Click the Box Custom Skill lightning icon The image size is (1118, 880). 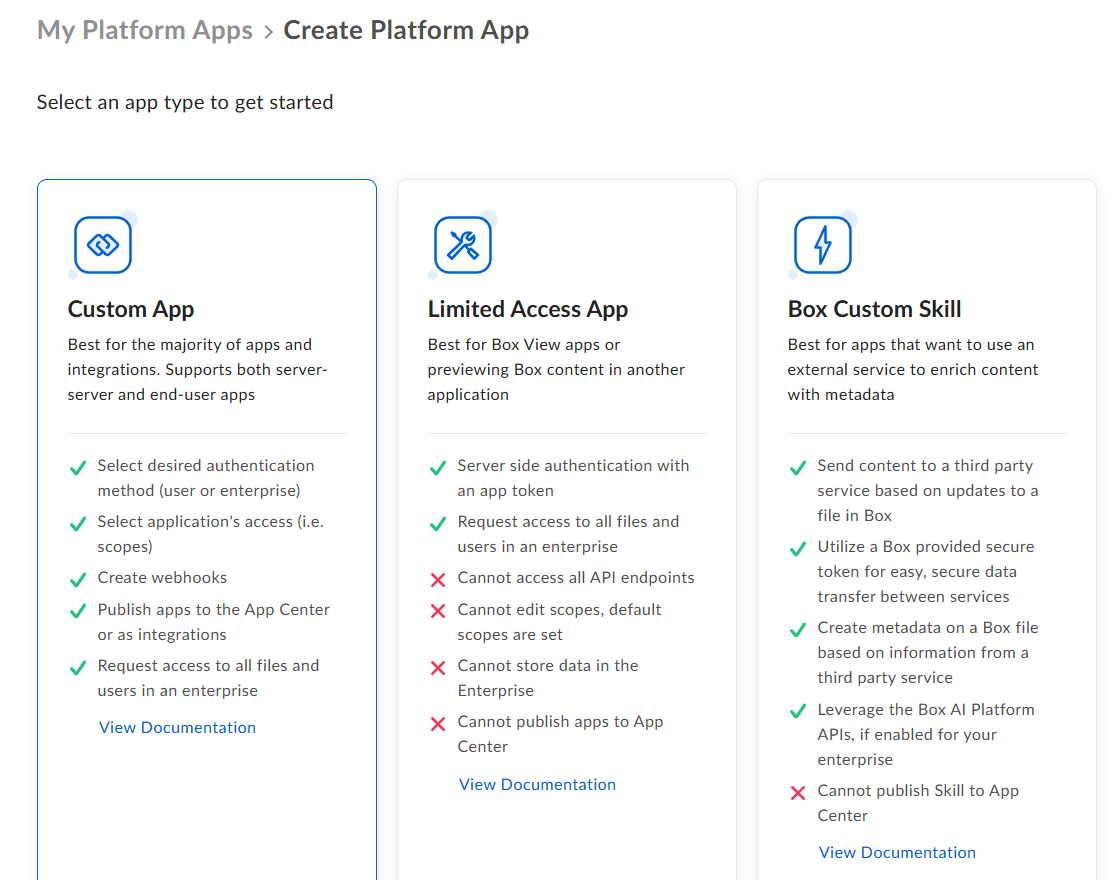(823, 245)
